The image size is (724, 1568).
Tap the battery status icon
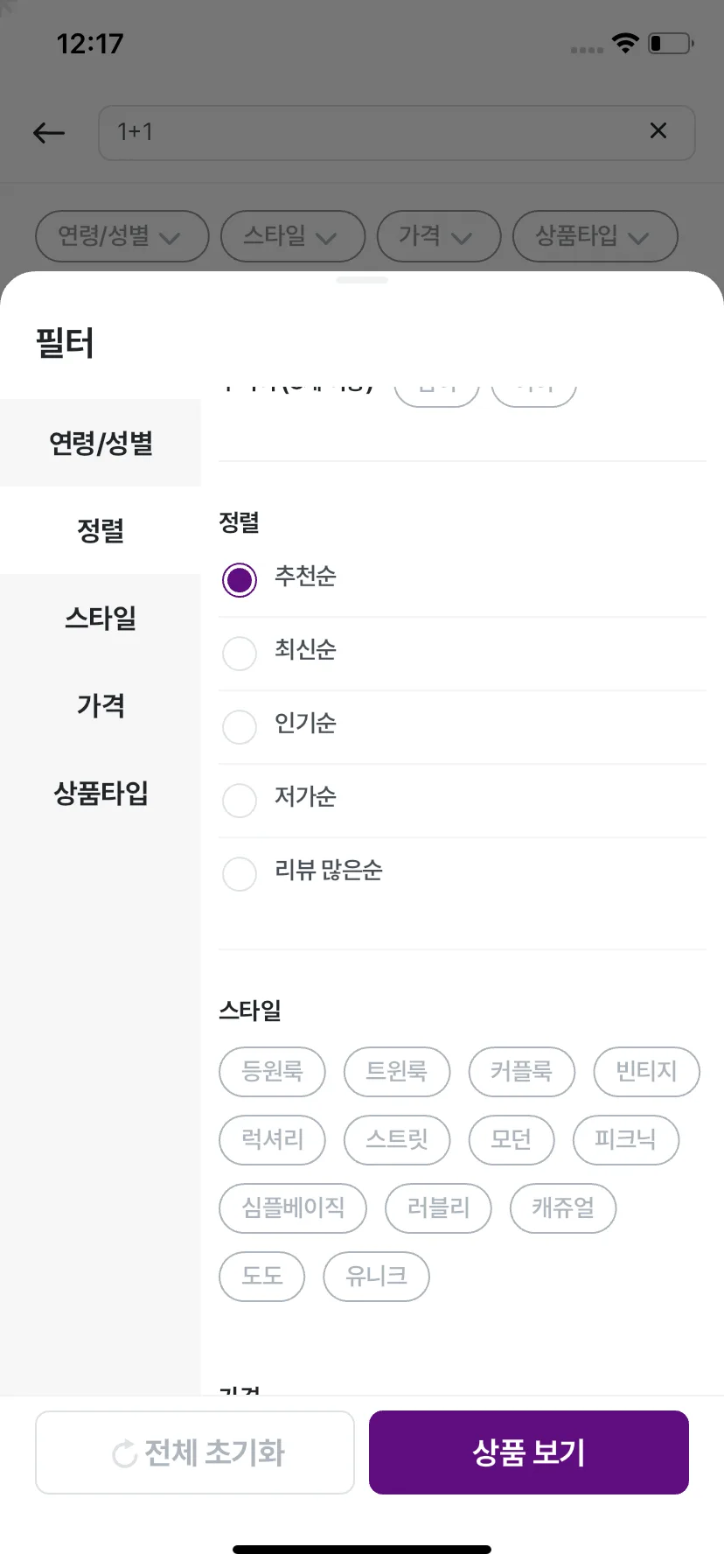pos(671,43)
